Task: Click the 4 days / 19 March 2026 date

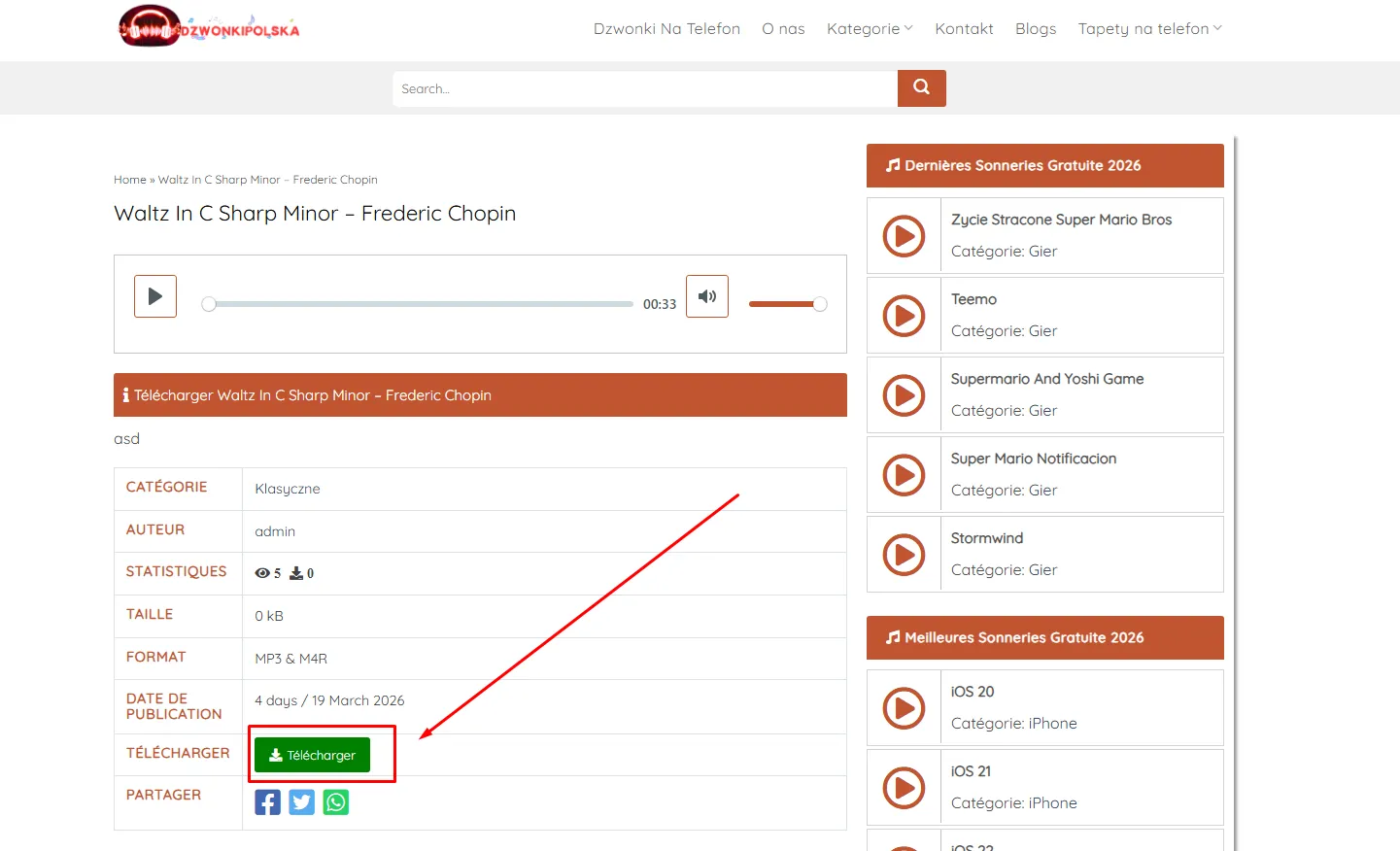Action: click(x=329, y=700)
